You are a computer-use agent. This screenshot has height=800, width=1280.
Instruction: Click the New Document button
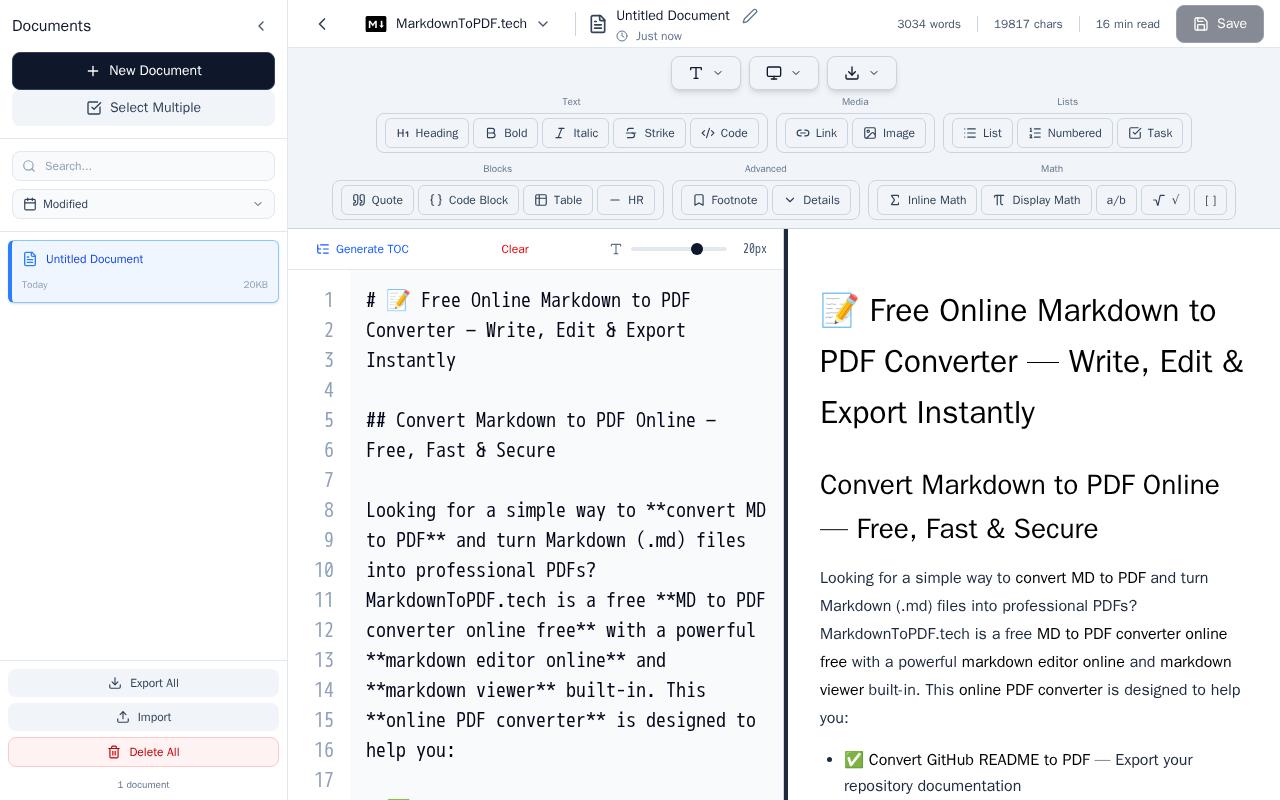tap(143, 71)
